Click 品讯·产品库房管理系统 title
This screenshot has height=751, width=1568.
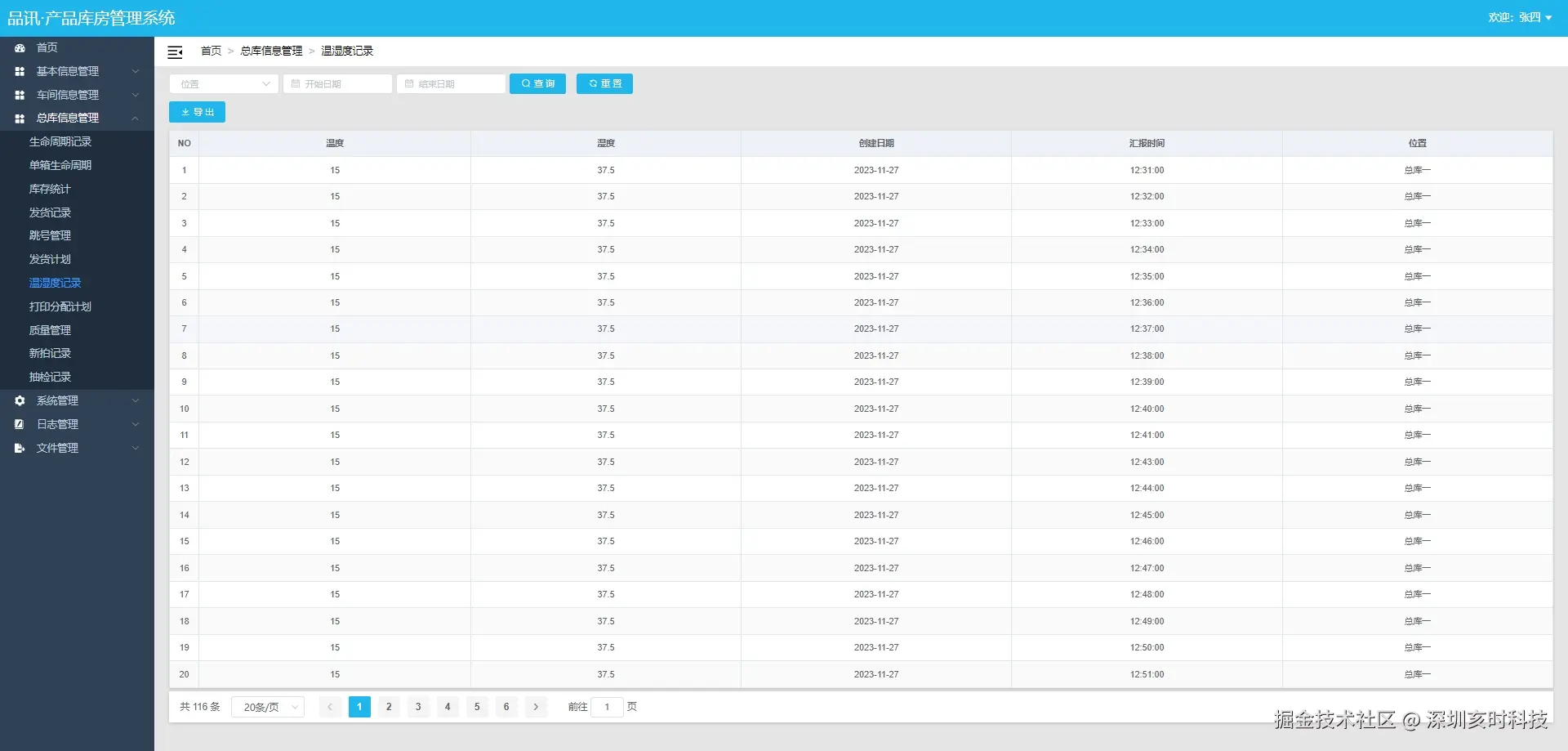[91, 18]
